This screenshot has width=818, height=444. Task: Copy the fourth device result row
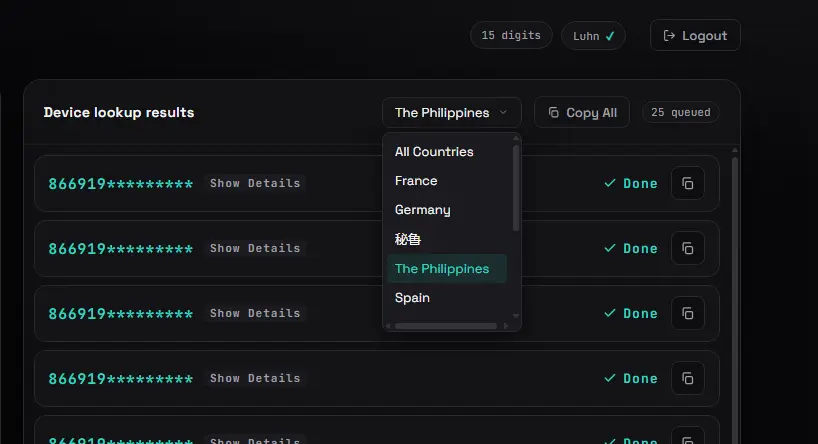coord(688,378)
